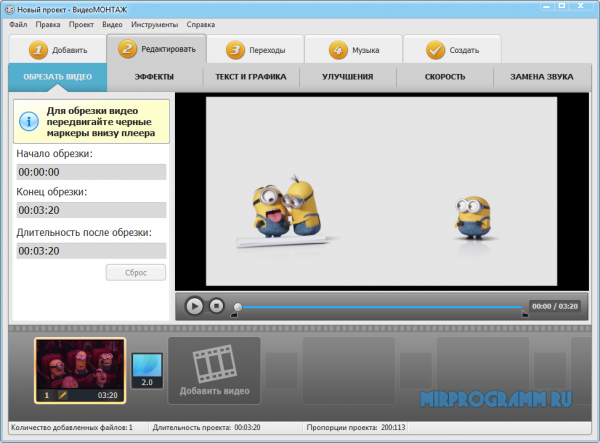Click the Stop button in the player
This screenshot has width=600, height=443.
217,306
